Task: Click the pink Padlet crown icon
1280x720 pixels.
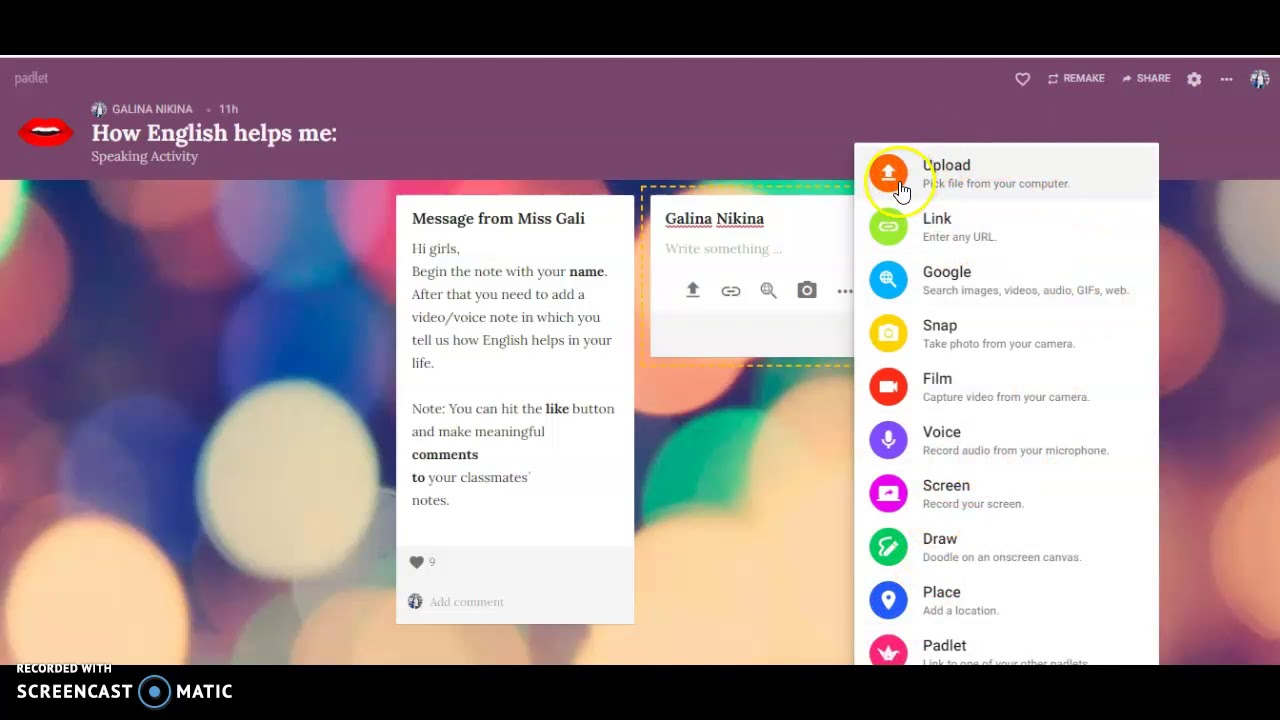Action: coord(888,650)
